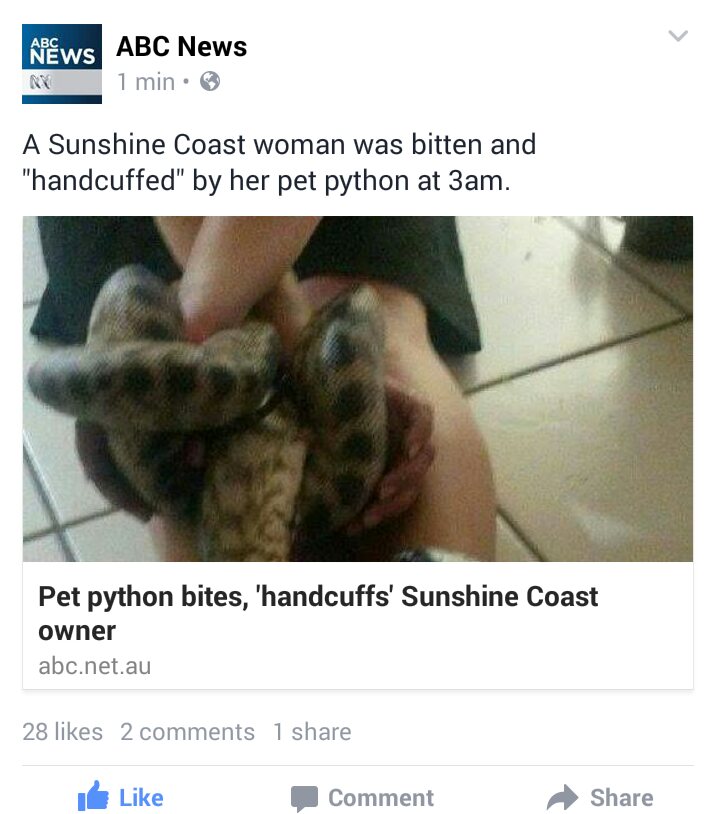The height and width of the screenshot is (814, 716).
Task: Open the 2 comments thread
Action: pyautogui.click(x=187, y=732)
